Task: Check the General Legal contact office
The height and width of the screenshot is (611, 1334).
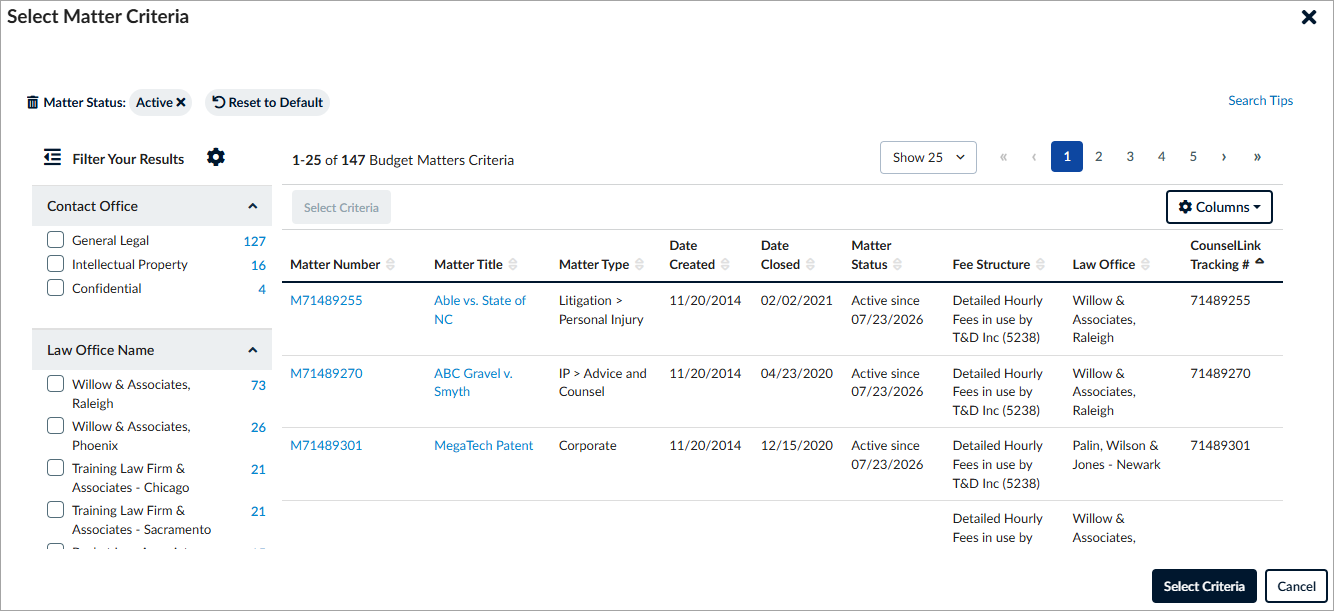Action: point(56,240)
